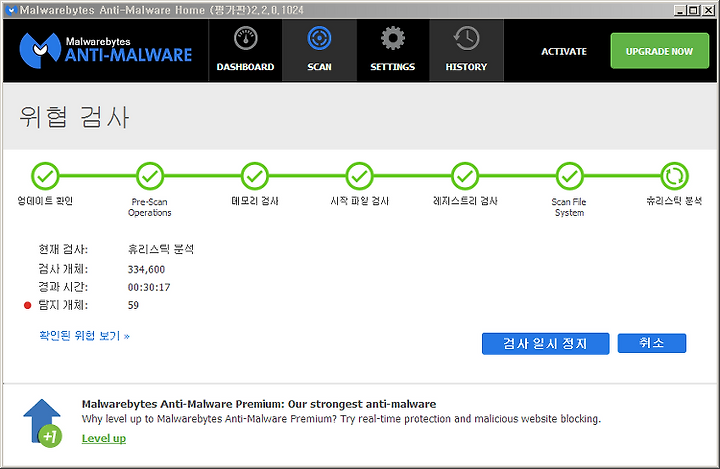
Task: Click the 현재 검사 label
Action: (63, 249)
